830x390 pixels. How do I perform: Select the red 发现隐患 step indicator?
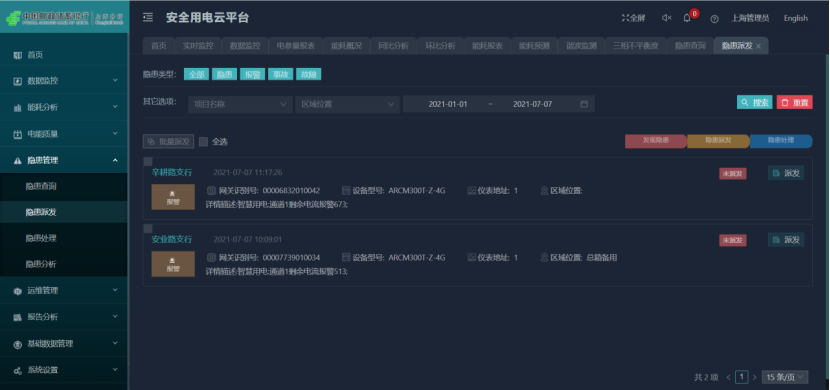656,141
